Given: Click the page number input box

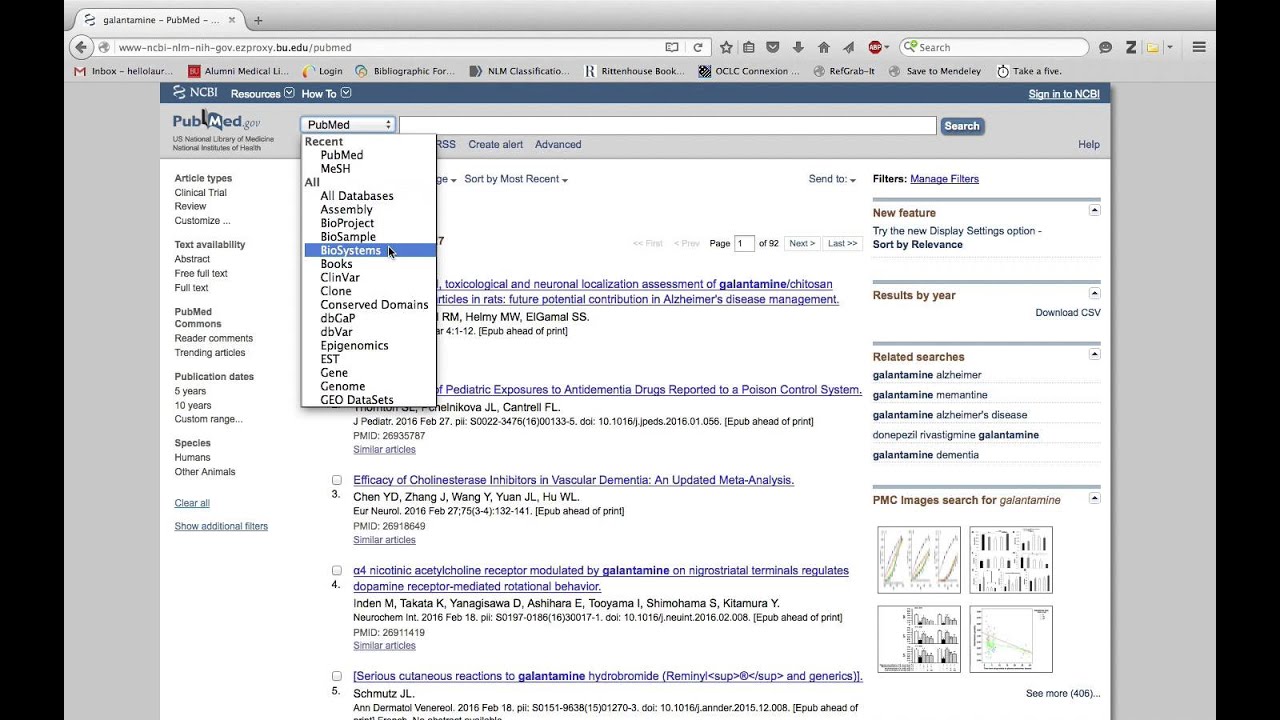Looking at the screenshot, I should (744, 243).
